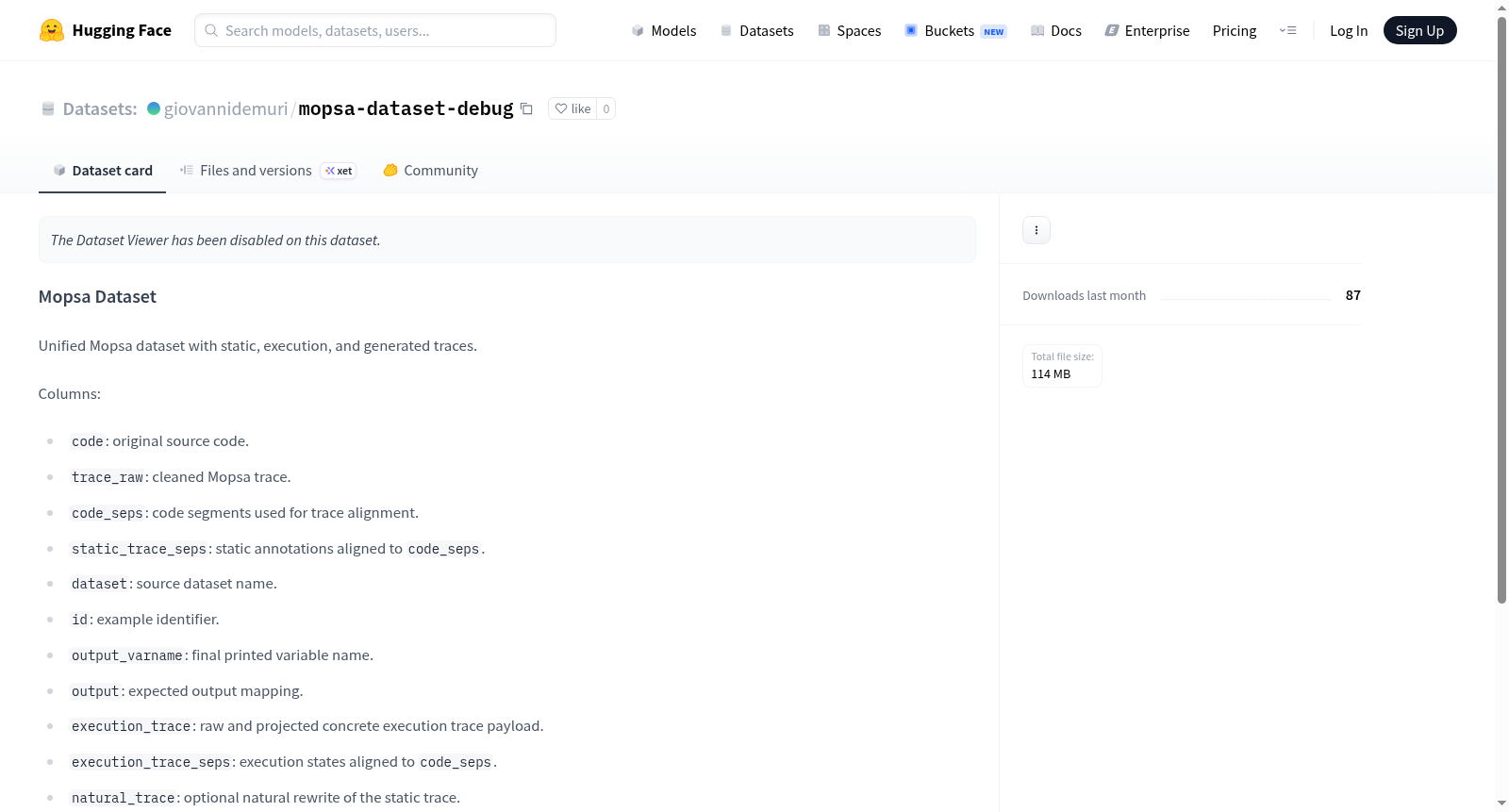Like the mopsa-dataset-debug dataset

click(572, 108)
